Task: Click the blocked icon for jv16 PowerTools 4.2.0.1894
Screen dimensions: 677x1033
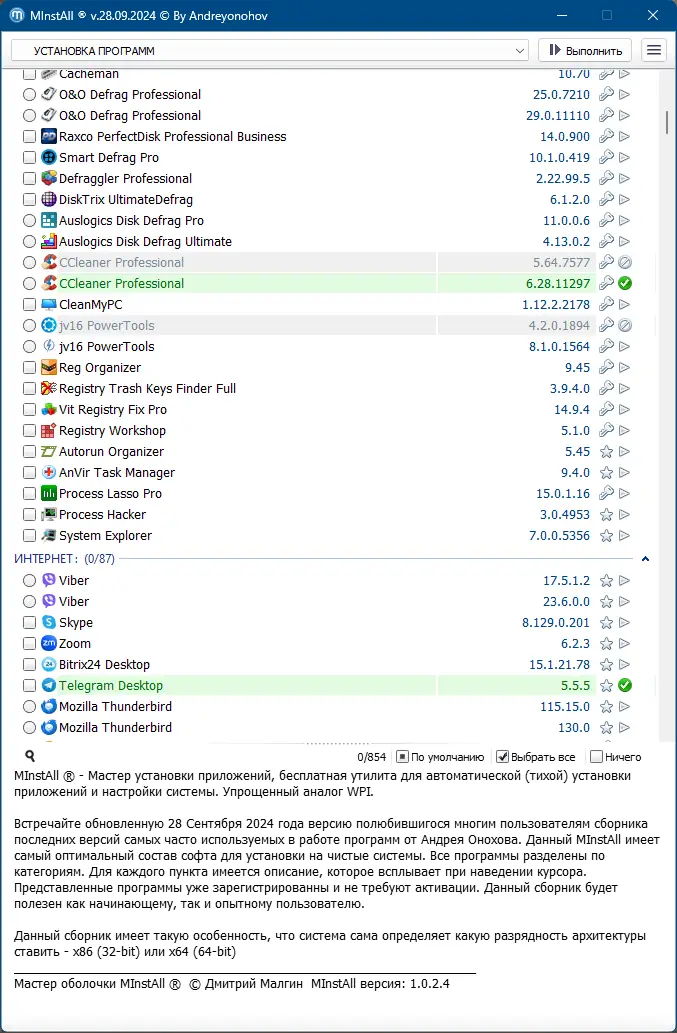Action: 625,325
